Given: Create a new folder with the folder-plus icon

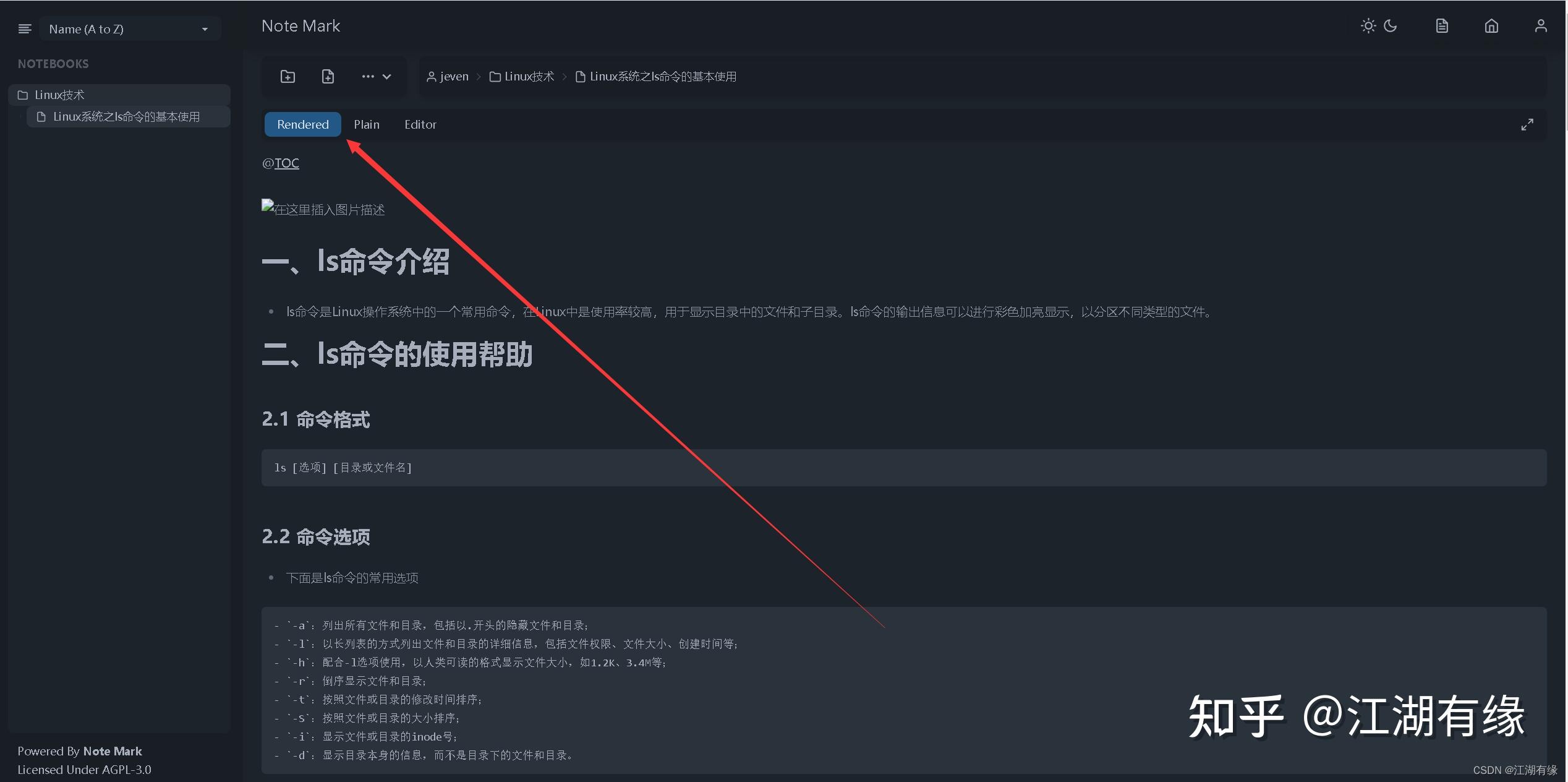Looking at the screenshot, I should click(287, 76).
